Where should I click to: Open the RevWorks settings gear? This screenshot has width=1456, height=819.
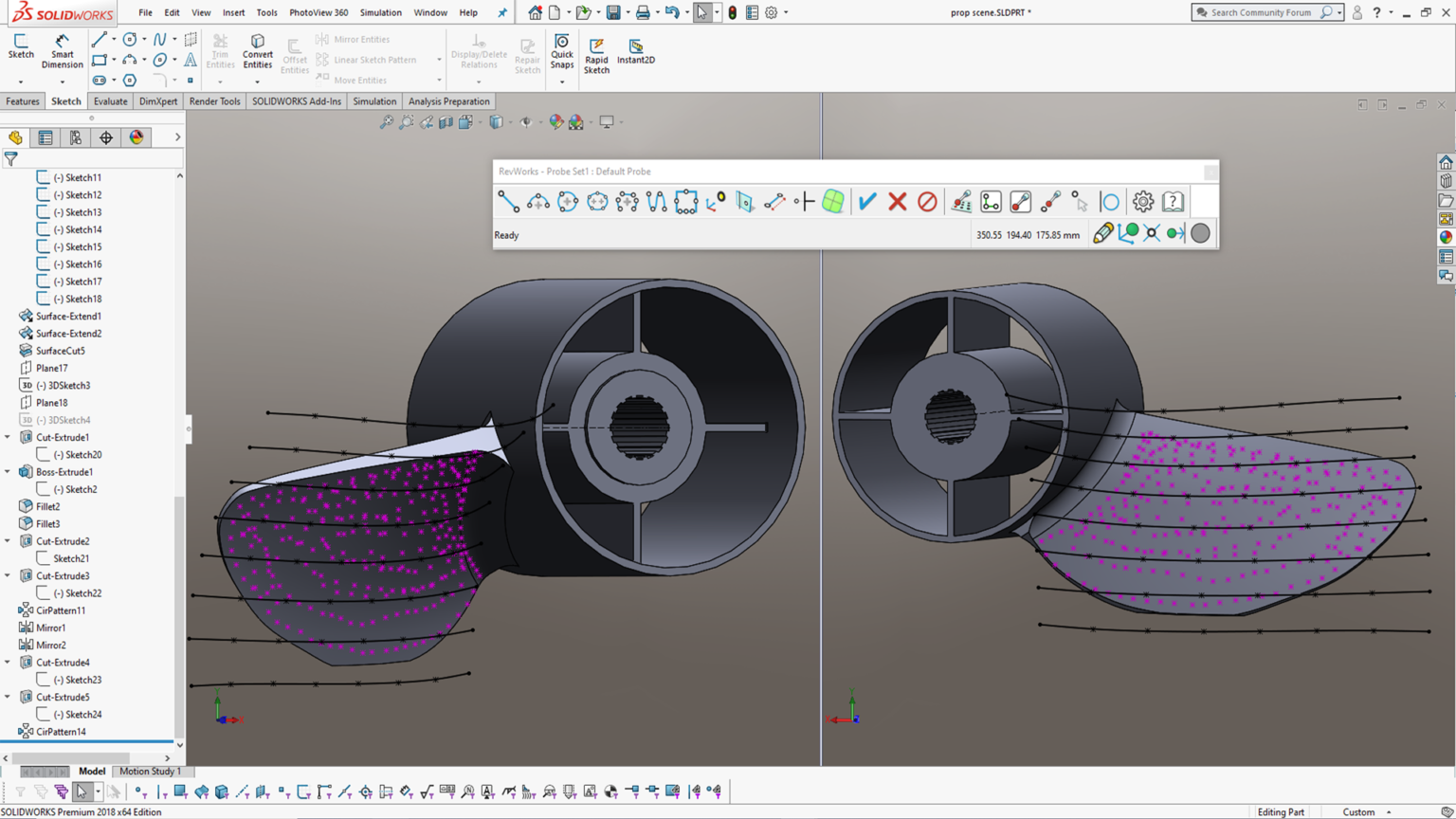pos(1142,201)
